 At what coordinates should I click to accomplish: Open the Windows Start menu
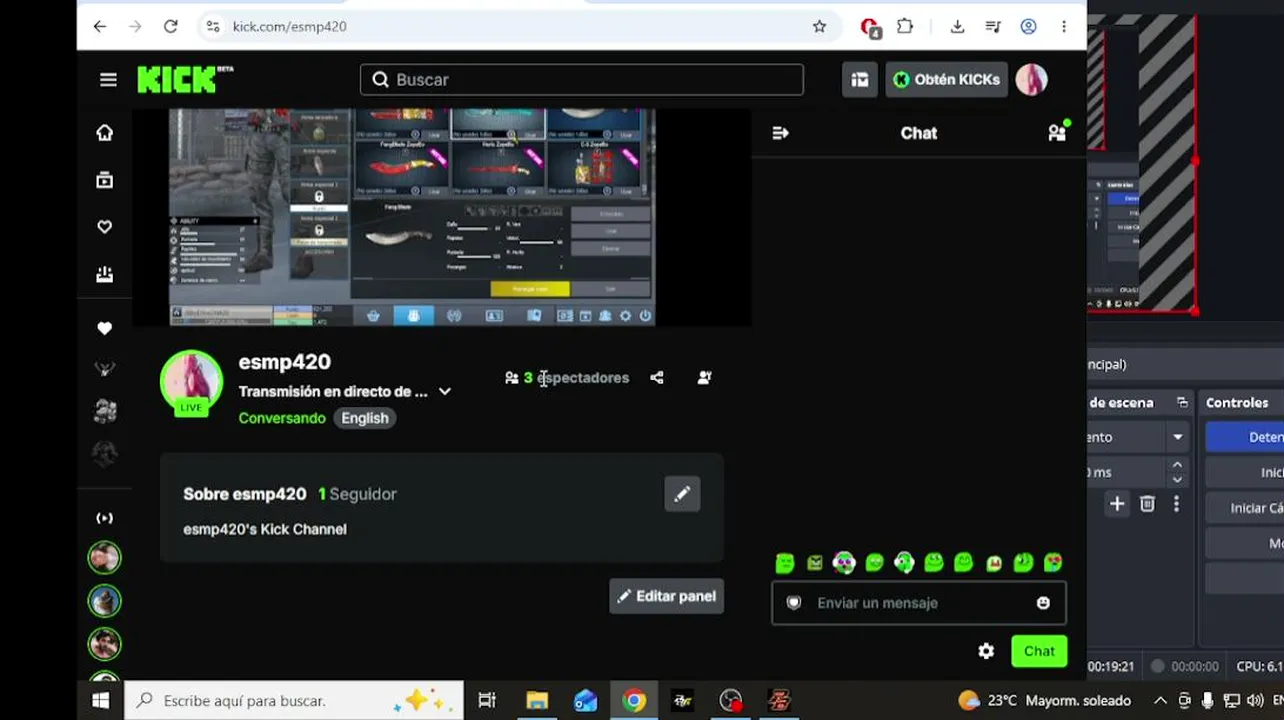(100, 700)
